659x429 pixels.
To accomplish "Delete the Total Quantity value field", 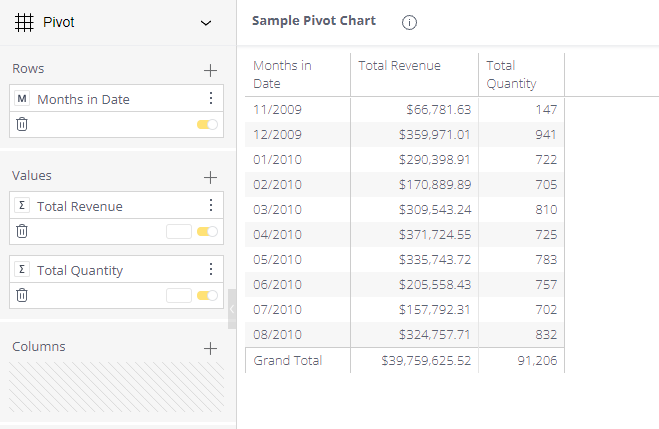I will click(22, 295).
